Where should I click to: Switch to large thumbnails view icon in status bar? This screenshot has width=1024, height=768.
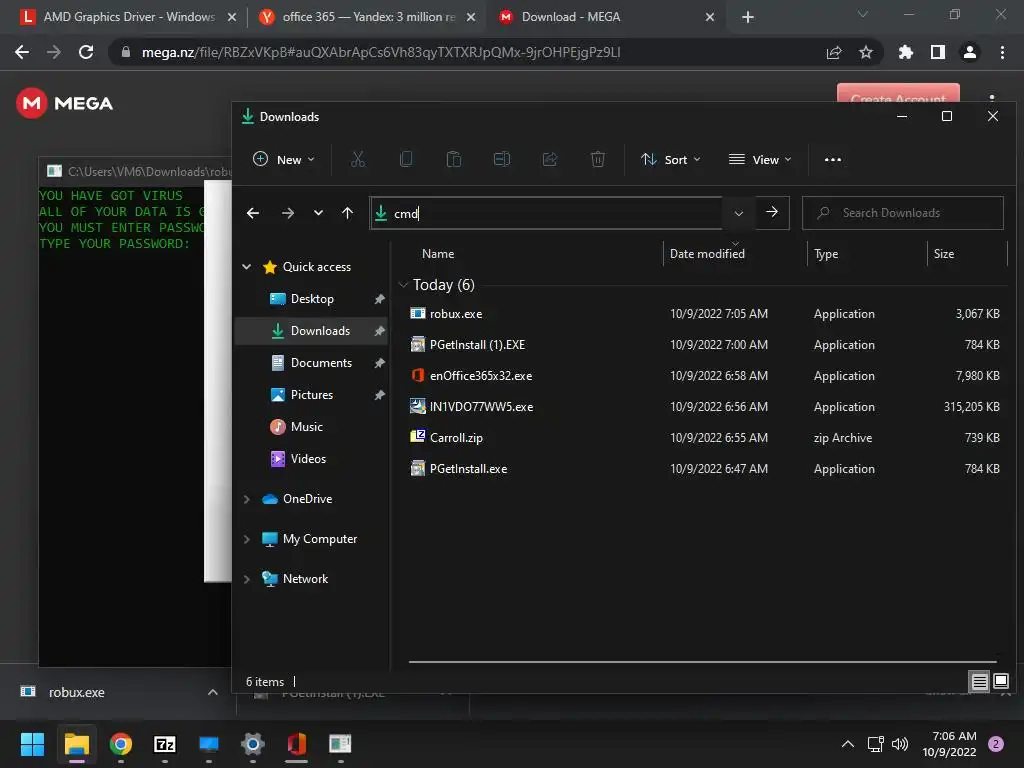[1000, 682]
